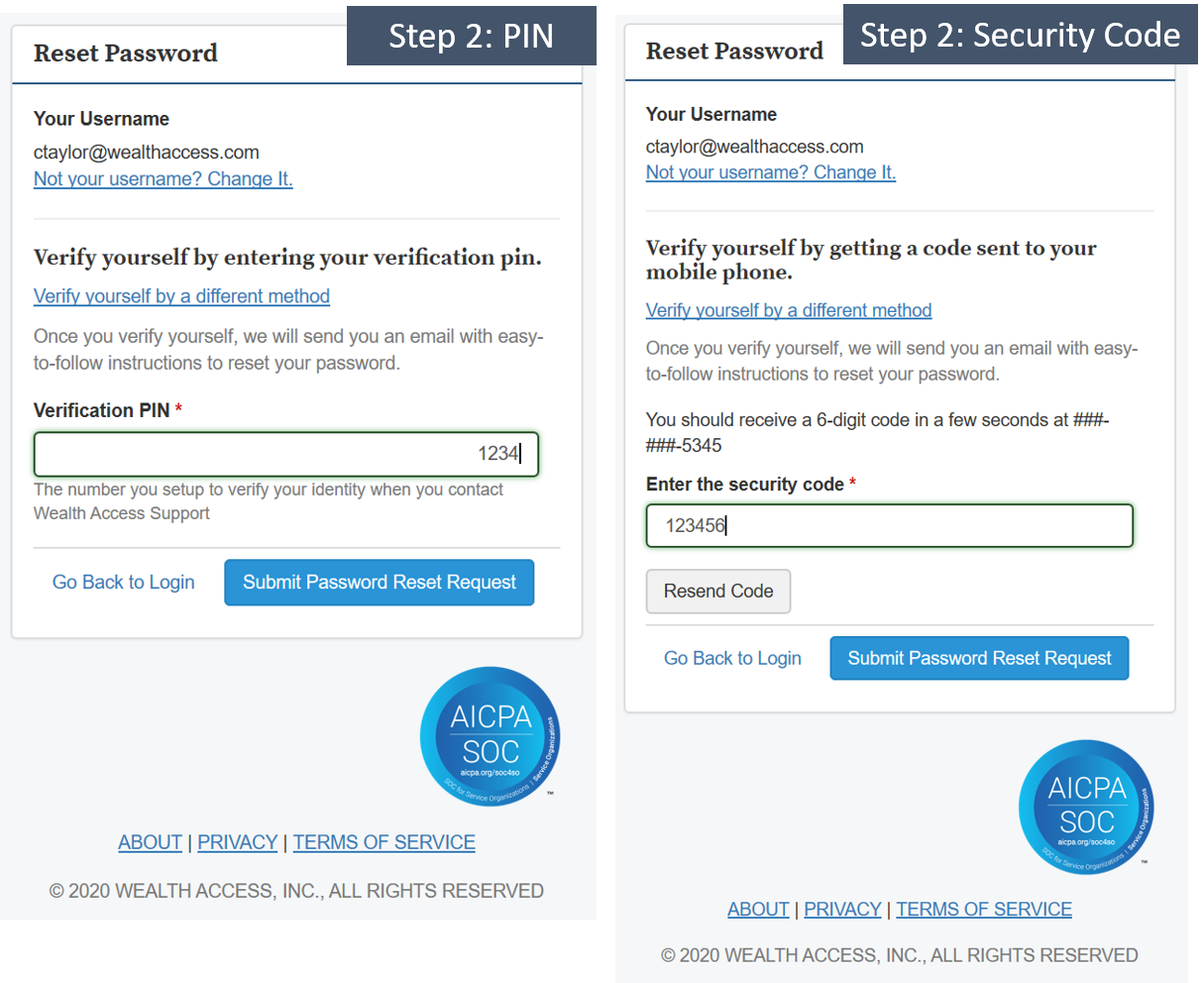Submit Password Reset Request in PIN panel
This screenshot has height=983, width=1204.
tap(380, 583)
